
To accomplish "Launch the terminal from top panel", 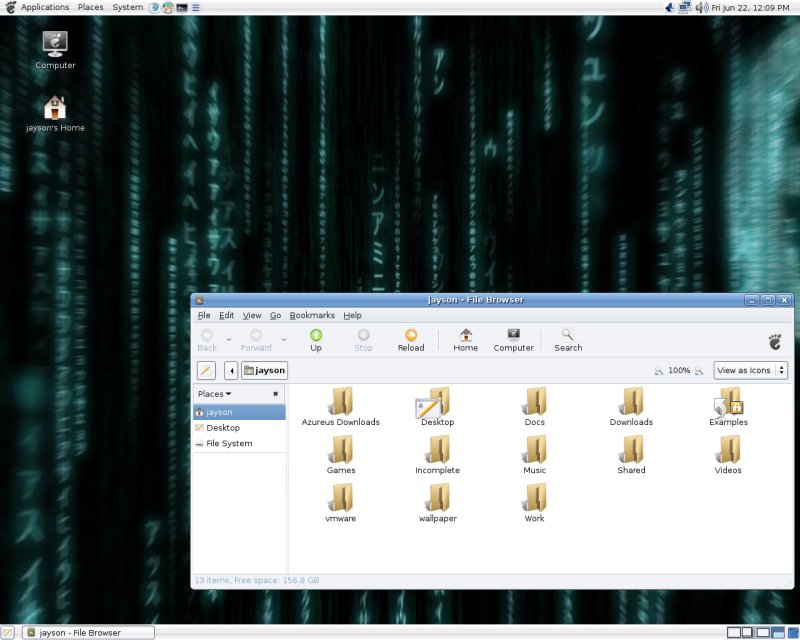I will 182,8.
